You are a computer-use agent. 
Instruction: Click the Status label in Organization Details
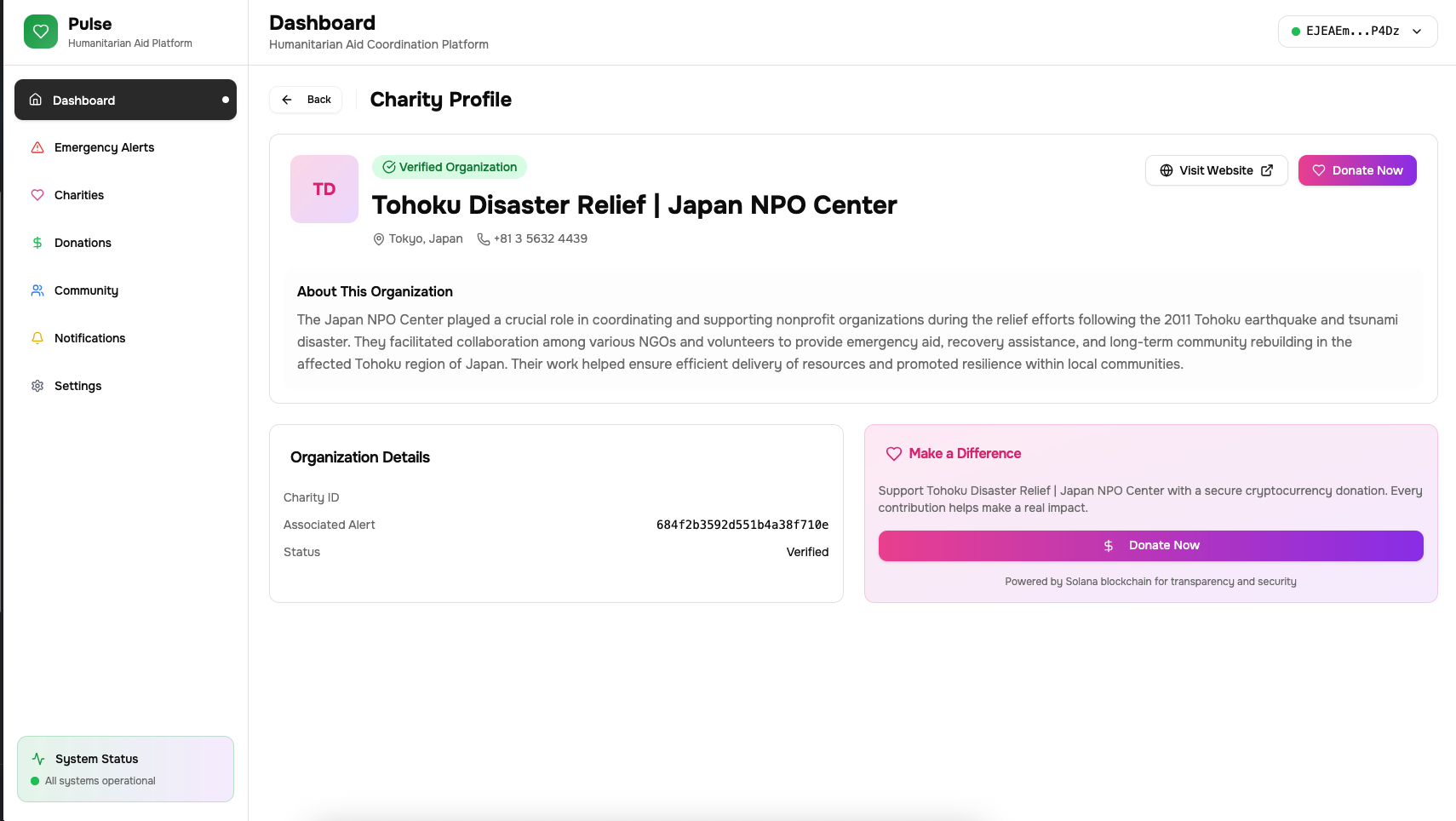click(302, 552)
